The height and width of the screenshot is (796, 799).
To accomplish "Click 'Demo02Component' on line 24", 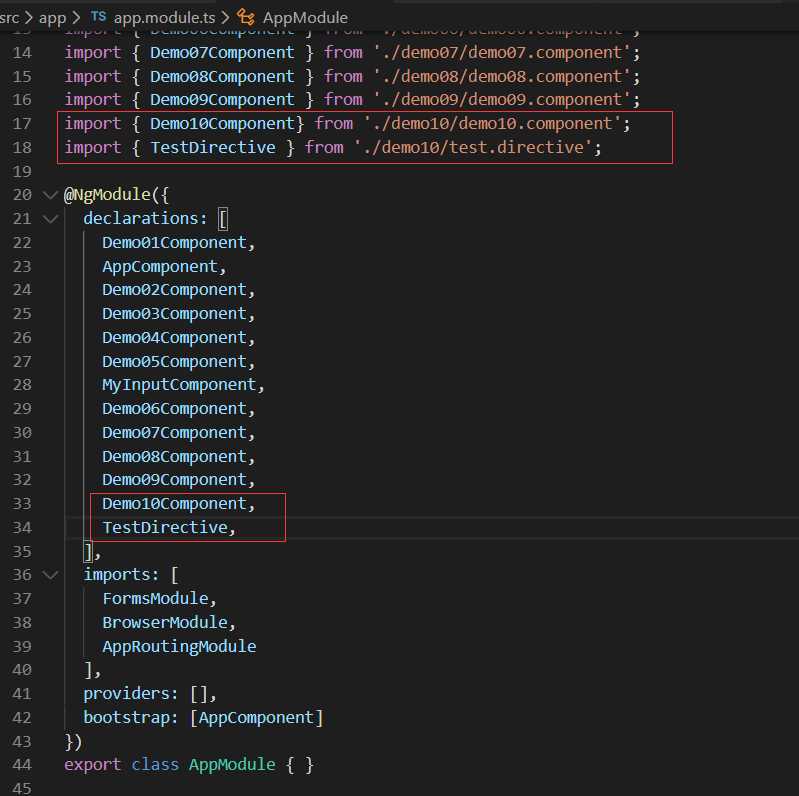I will point(174,290).
